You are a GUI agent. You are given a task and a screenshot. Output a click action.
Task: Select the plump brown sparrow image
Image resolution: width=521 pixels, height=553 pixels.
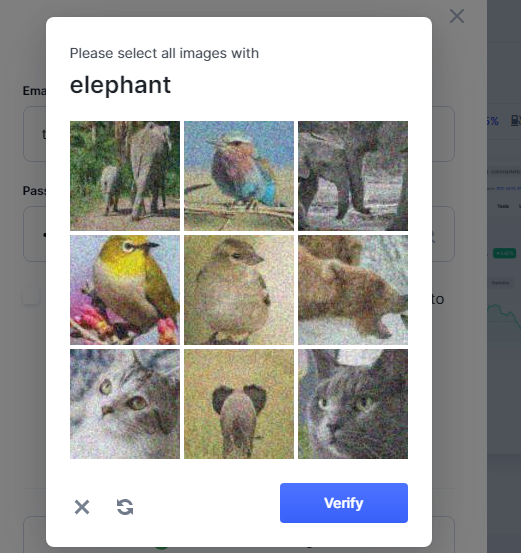[x=239, y=290]
